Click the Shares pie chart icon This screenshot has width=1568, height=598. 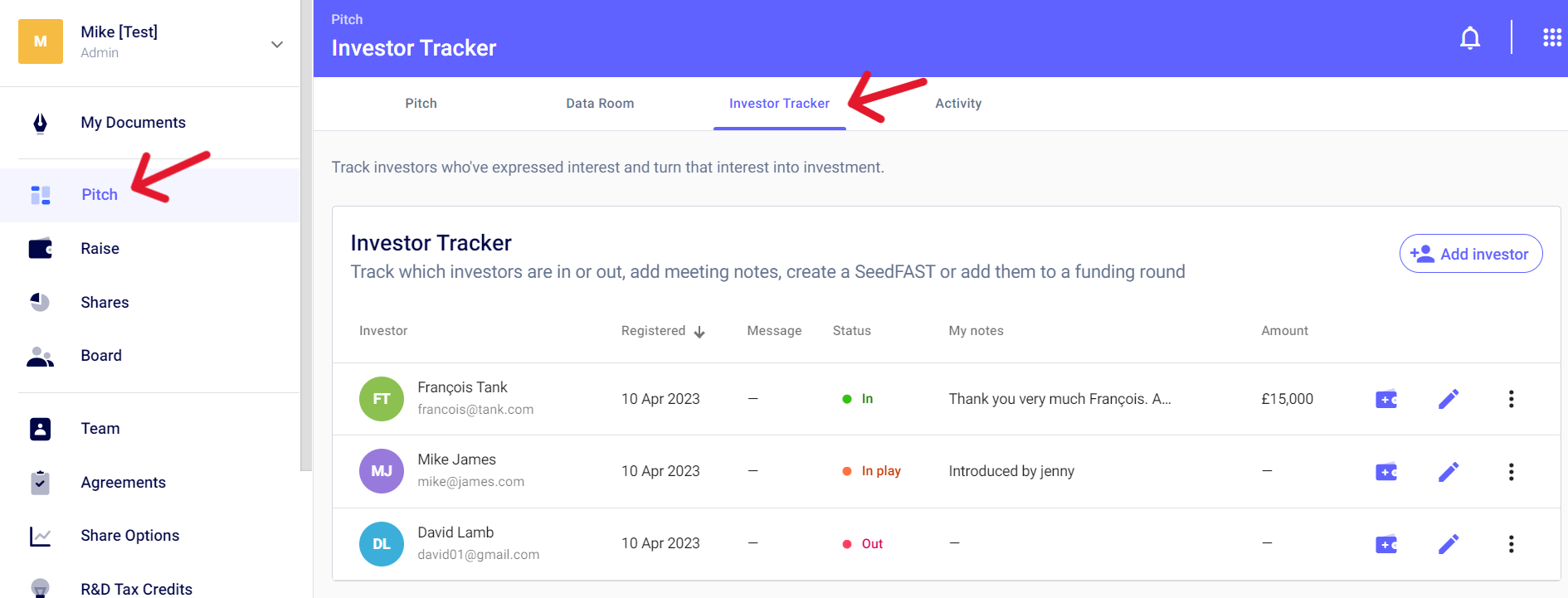coord(40,302)
